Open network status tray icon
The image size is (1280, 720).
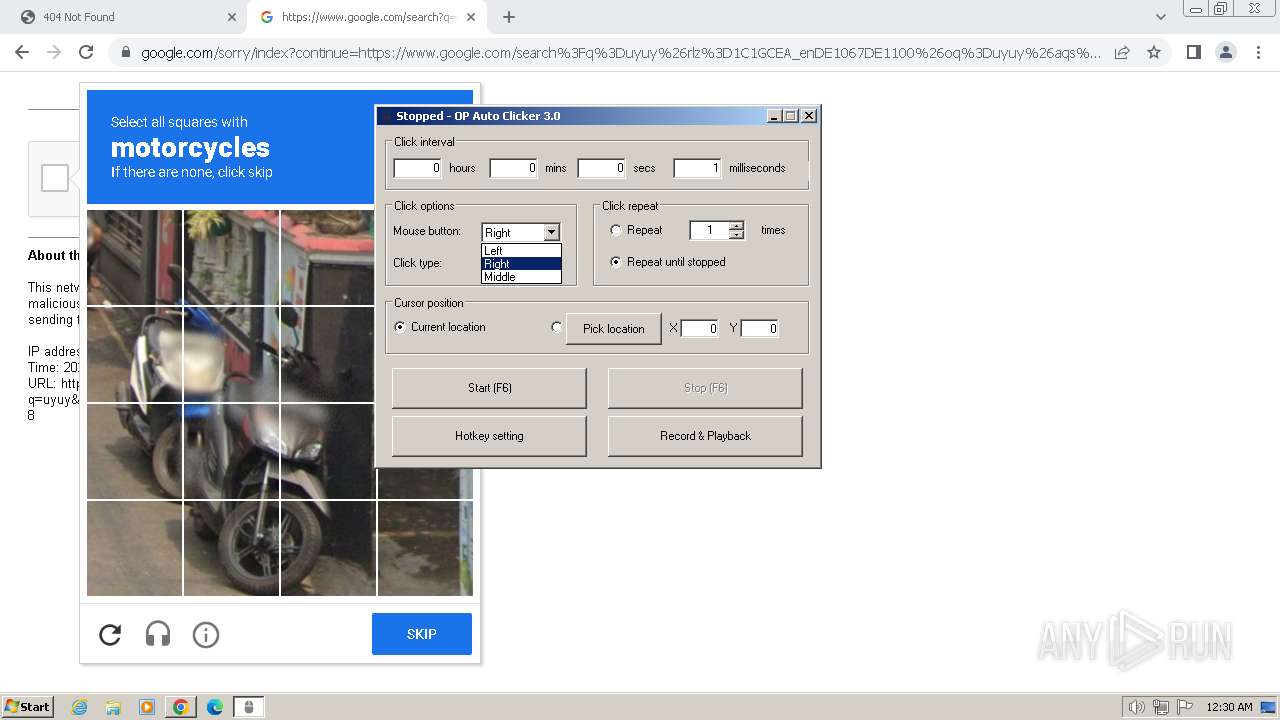1161,707
